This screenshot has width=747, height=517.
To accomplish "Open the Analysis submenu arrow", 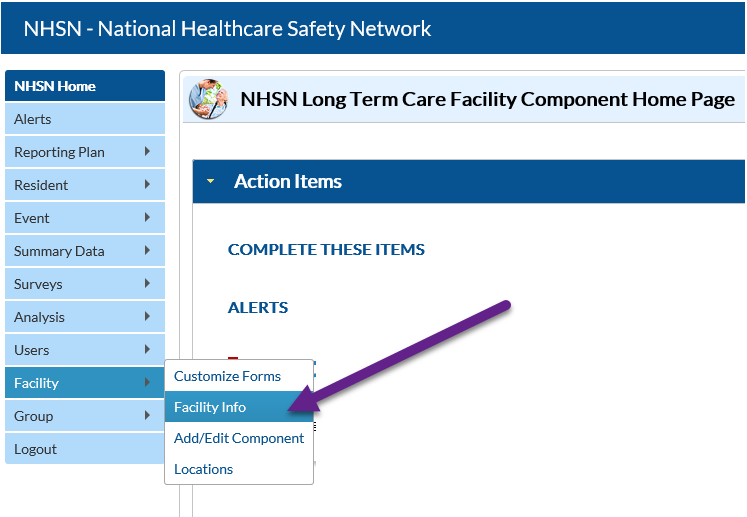I will (x=147, y=317).
